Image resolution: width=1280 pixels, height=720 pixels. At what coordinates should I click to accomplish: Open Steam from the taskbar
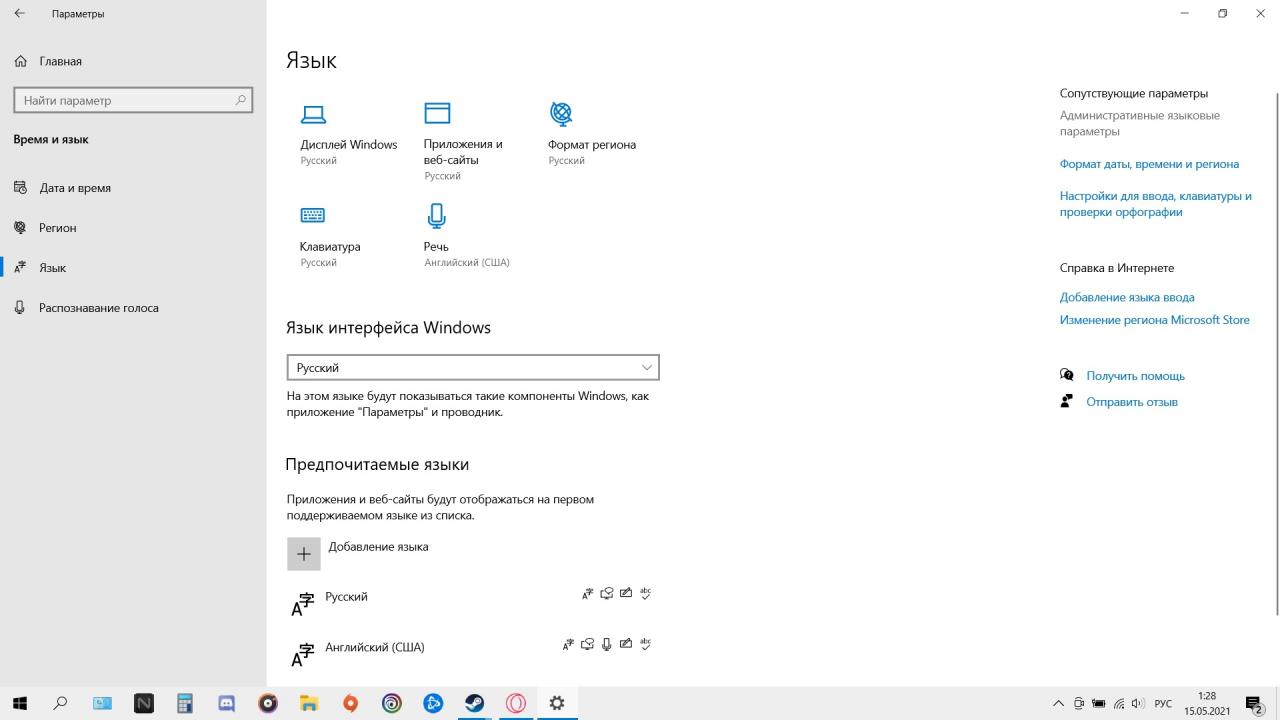click(474, 703)
